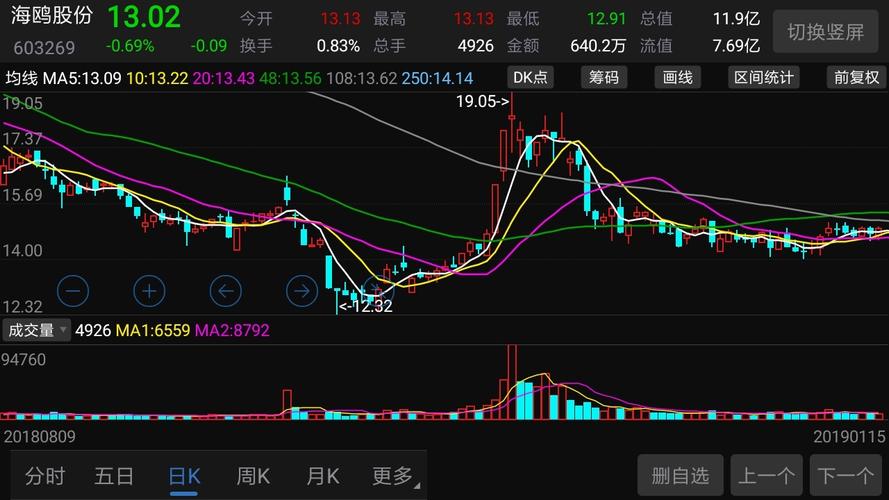This screenshot has width=889, height=500.
Task: Tap the right arrow circle icon
Action: [302, 291]
